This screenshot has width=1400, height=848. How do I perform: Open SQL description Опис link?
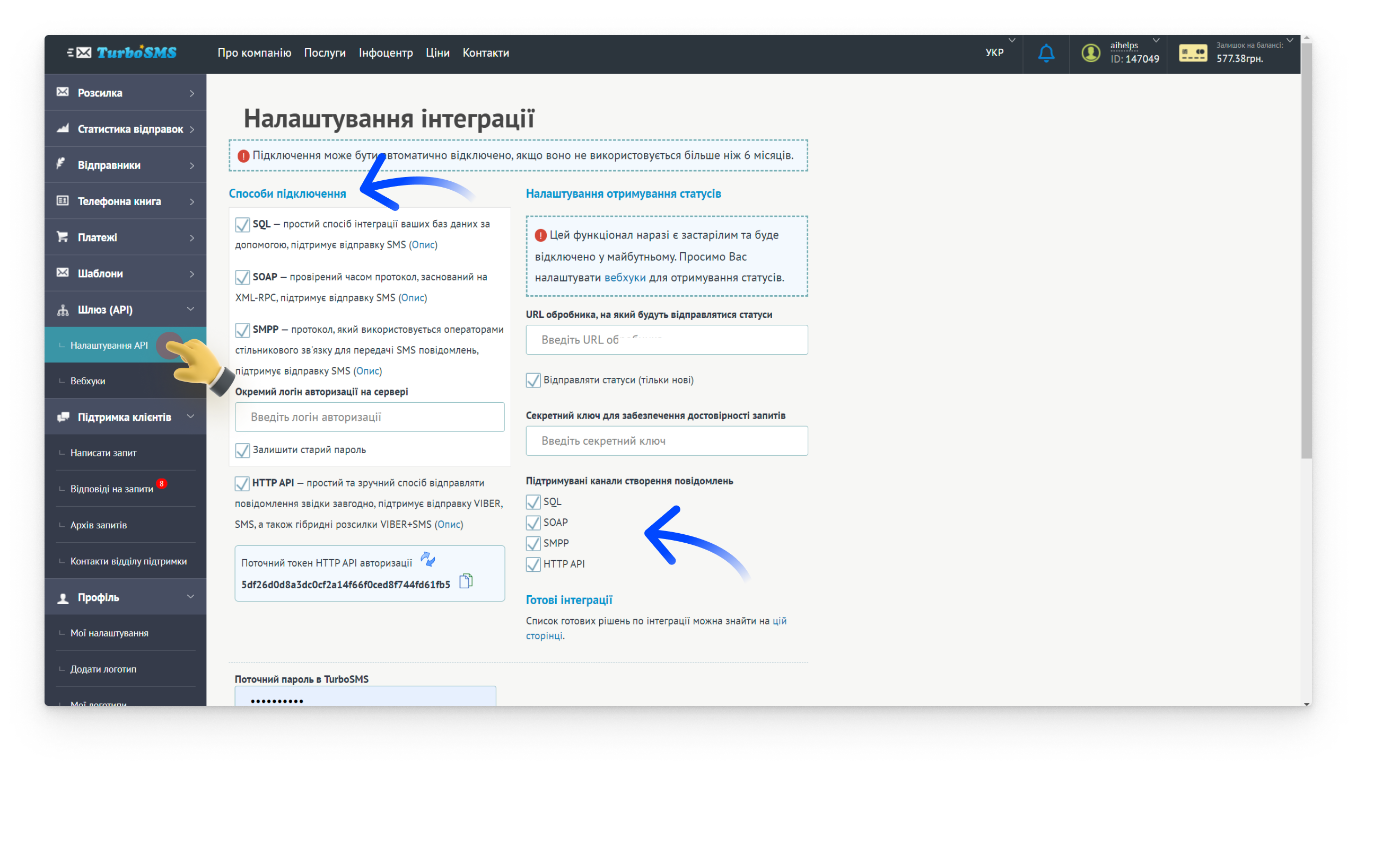coord(423,245)
